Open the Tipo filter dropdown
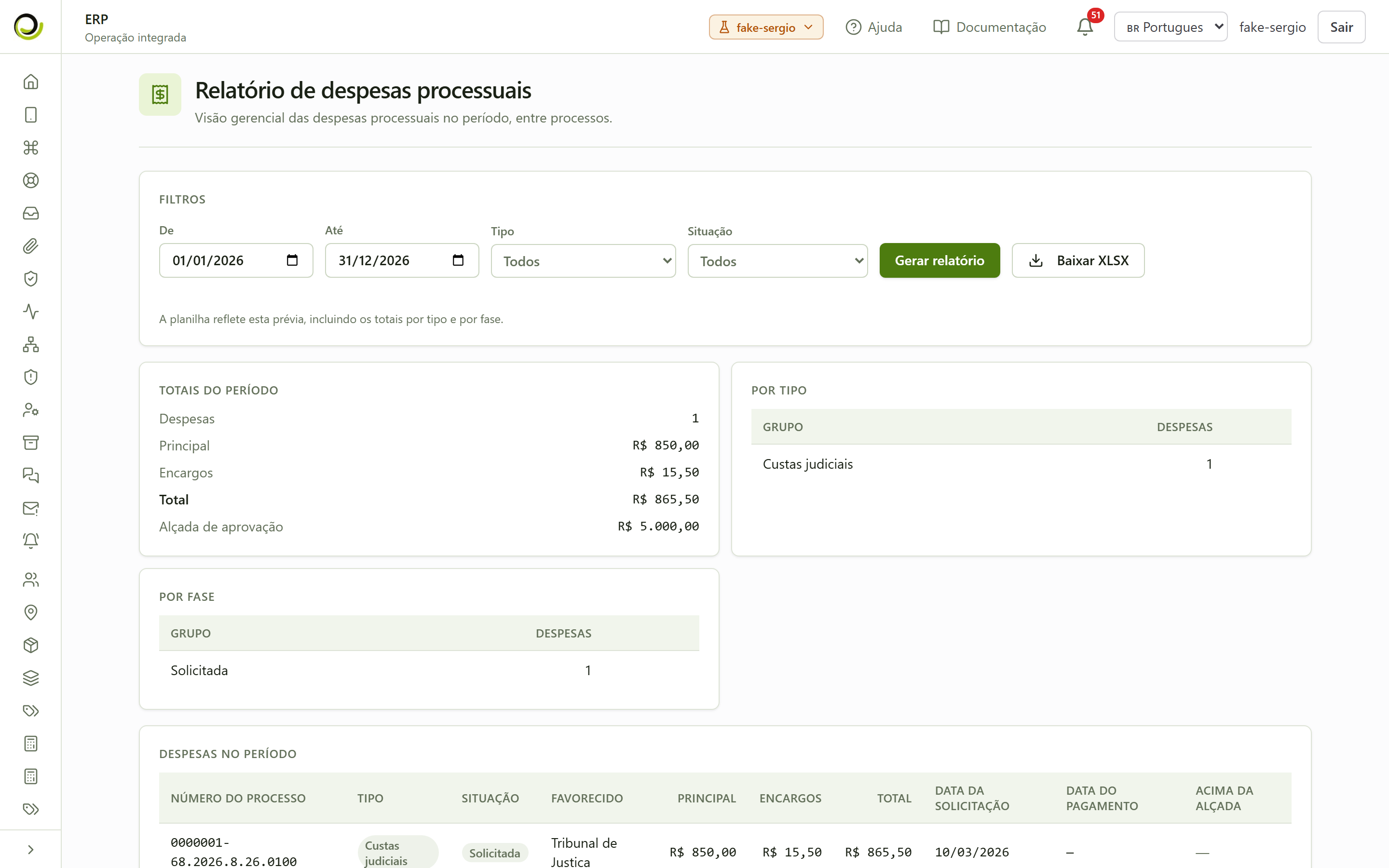The image size is (1389, 868). coord(583,261)
